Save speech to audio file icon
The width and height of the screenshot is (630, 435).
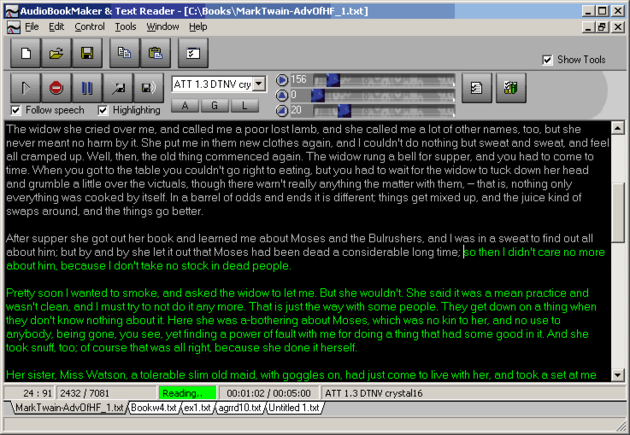coord(149,88)
